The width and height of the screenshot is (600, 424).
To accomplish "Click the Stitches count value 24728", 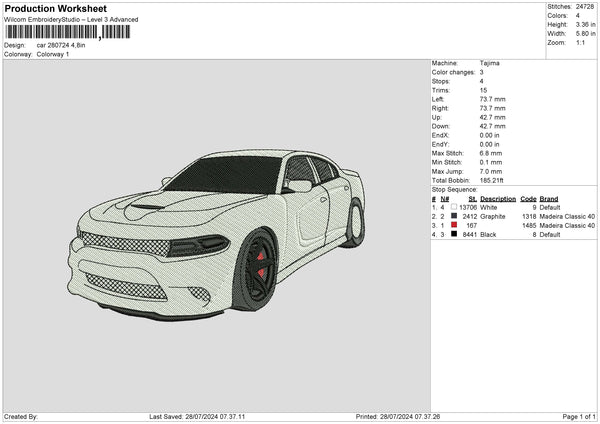I will 585,6.
